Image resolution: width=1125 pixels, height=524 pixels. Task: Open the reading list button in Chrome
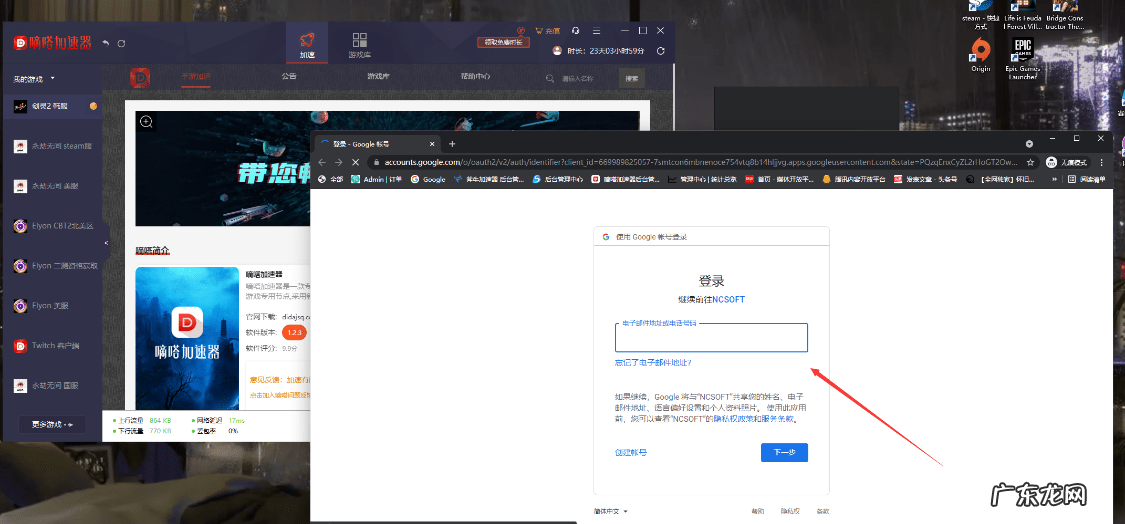pos(1088,179)
